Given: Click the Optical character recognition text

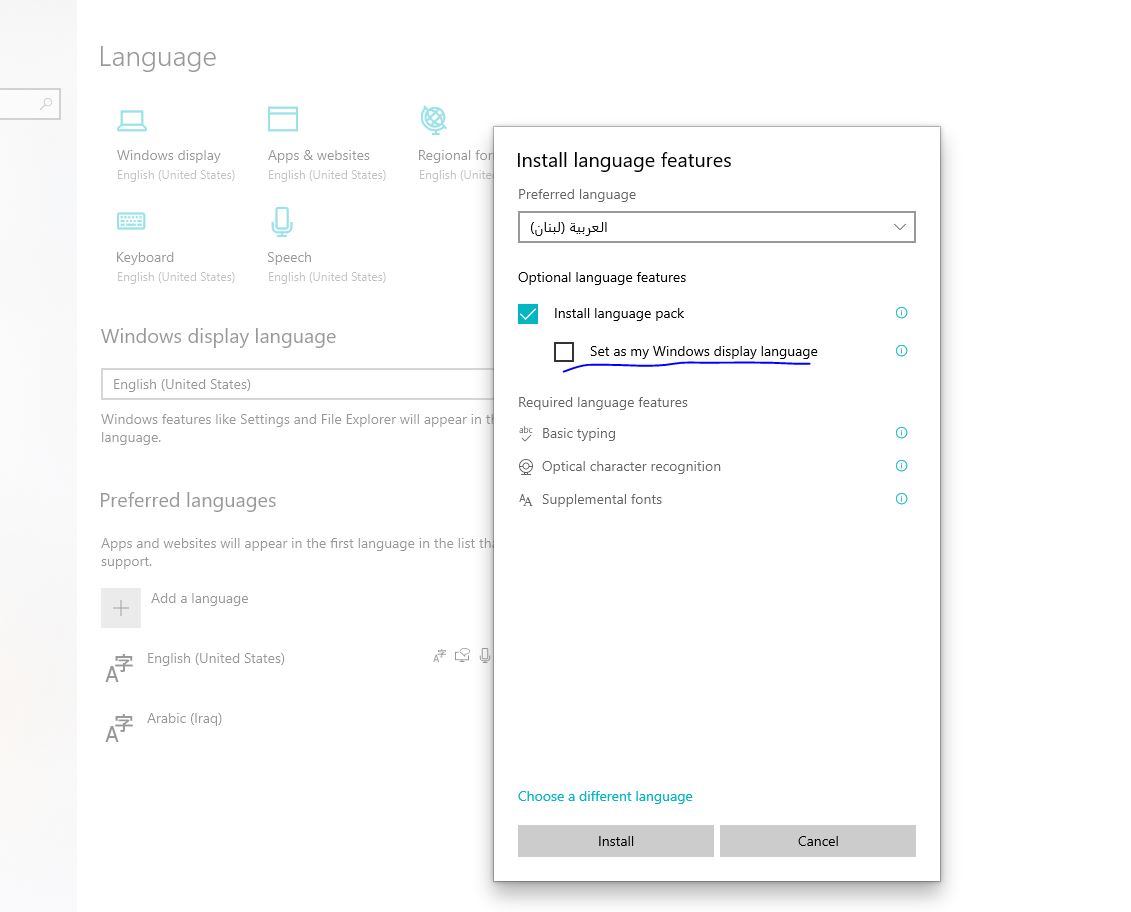Looking at the screenshot, I should click(631, 467).
